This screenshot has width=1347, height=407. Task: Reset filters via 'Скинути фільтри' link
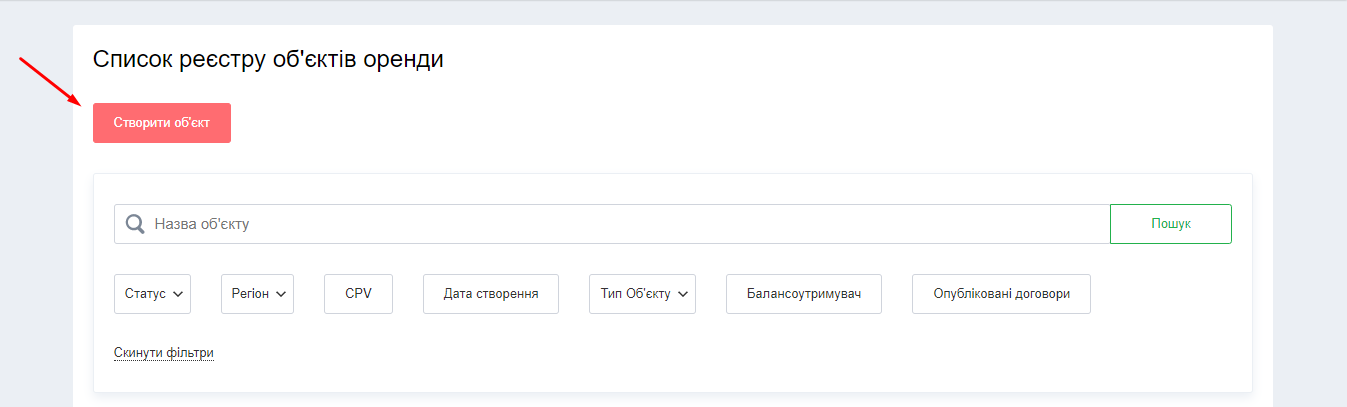point(164,353)
